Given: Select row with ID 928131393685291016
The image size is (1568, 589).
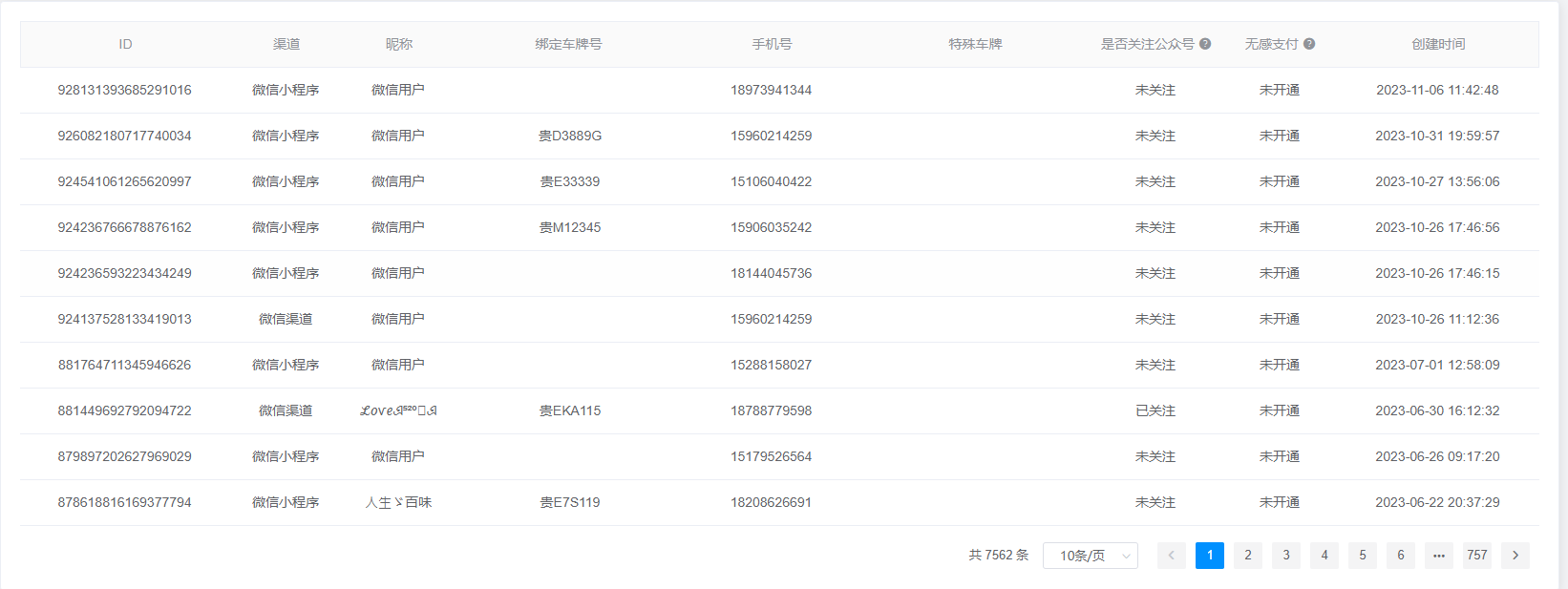Looking at the screenshot, I should pos(124,90).
